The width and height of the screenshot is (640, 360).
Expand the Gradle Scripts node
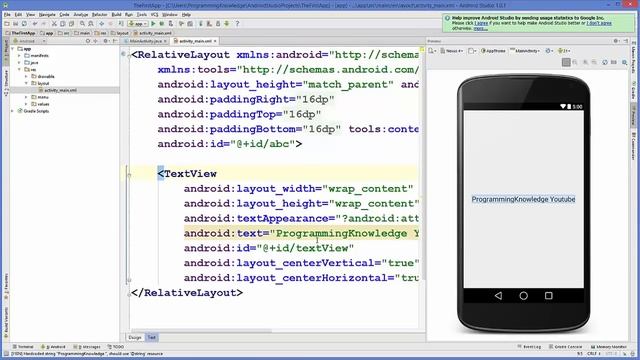coord(13,111)
